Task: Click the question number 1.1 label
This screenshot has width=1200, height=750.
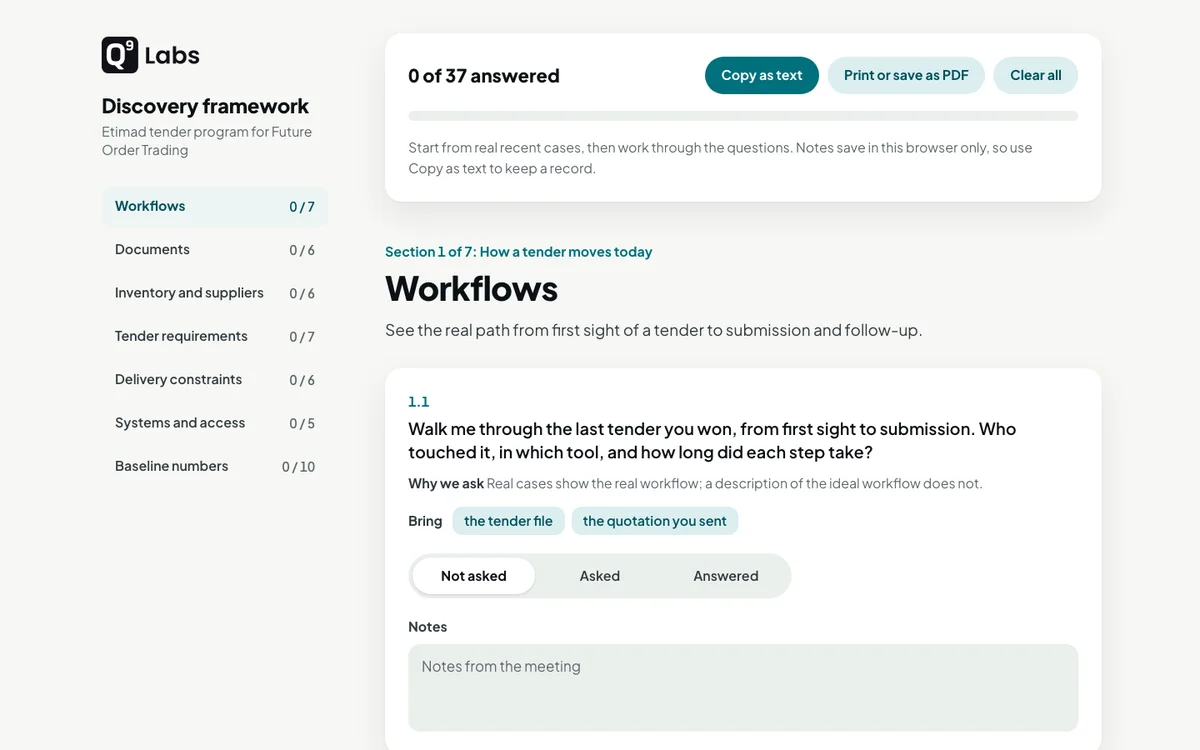Action: (418, 402)
